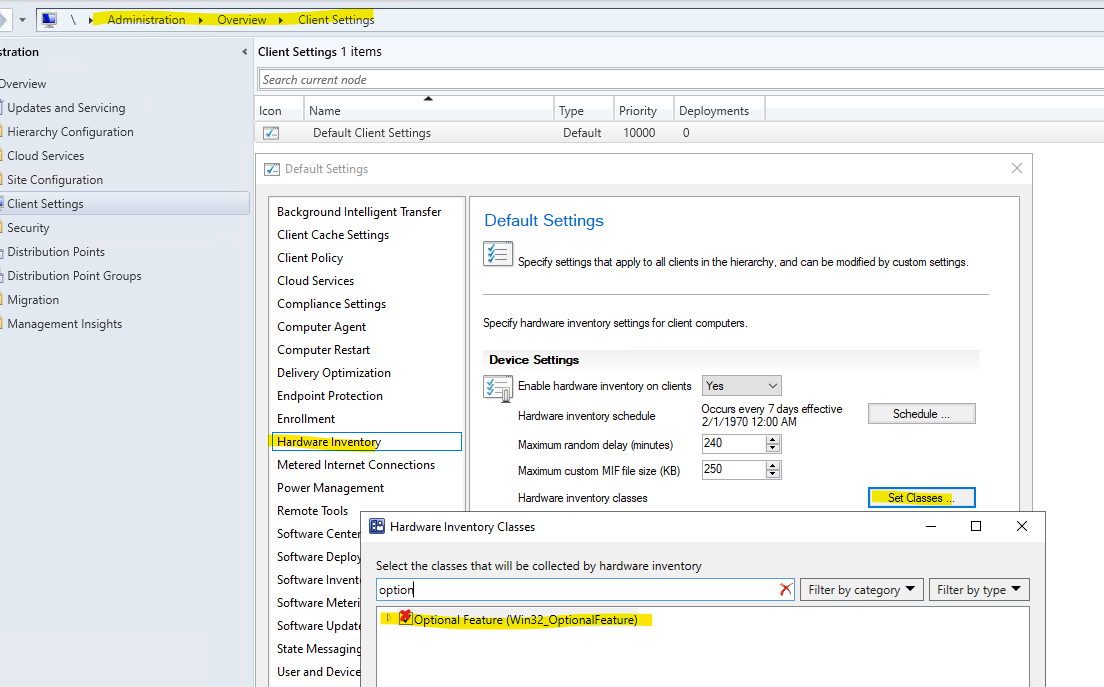The height and width of the screenshot is (687, 1104).
Task: Close the Default Settings dialog
Action: pos(1017,168)
